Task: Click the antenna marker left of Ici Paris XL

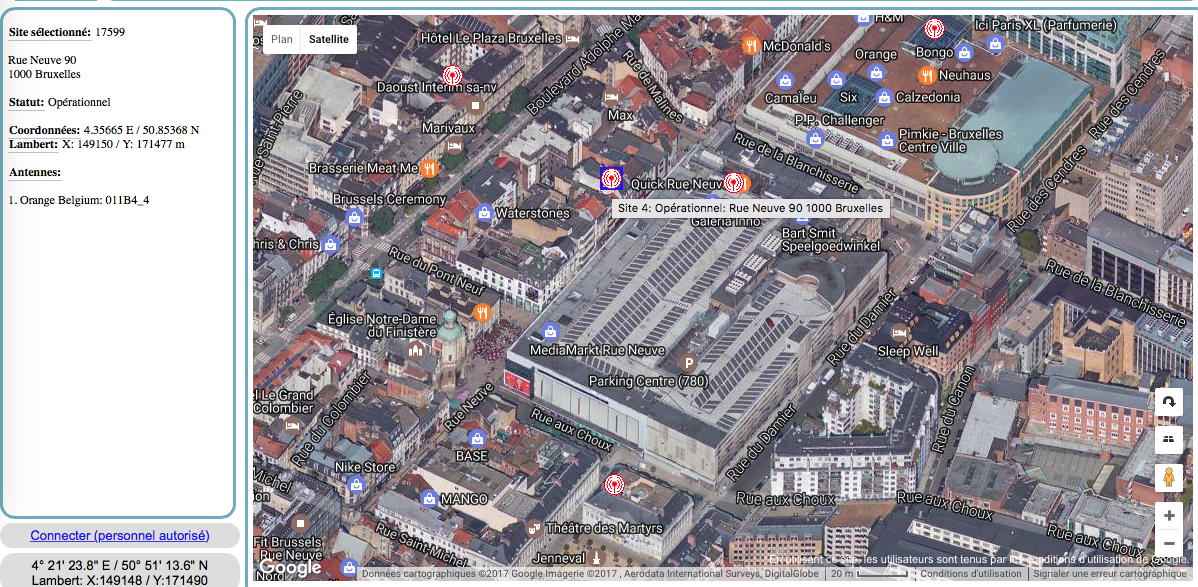Action: pos(934,29)
